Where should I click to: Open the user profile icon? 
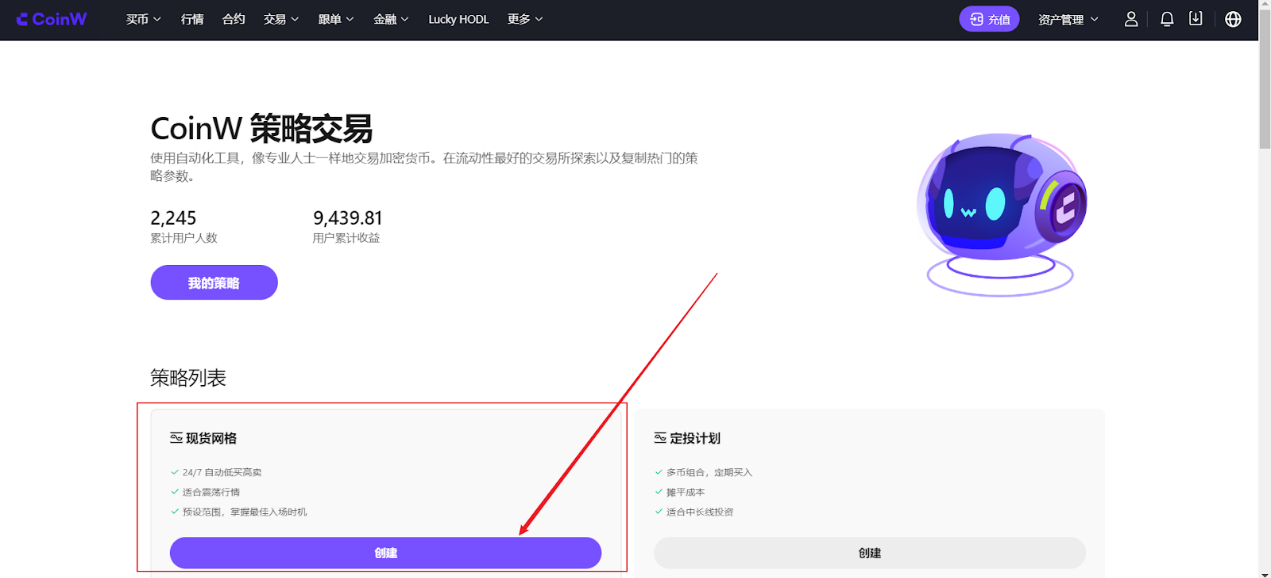pyautogui.click(x=1131, y=19)
